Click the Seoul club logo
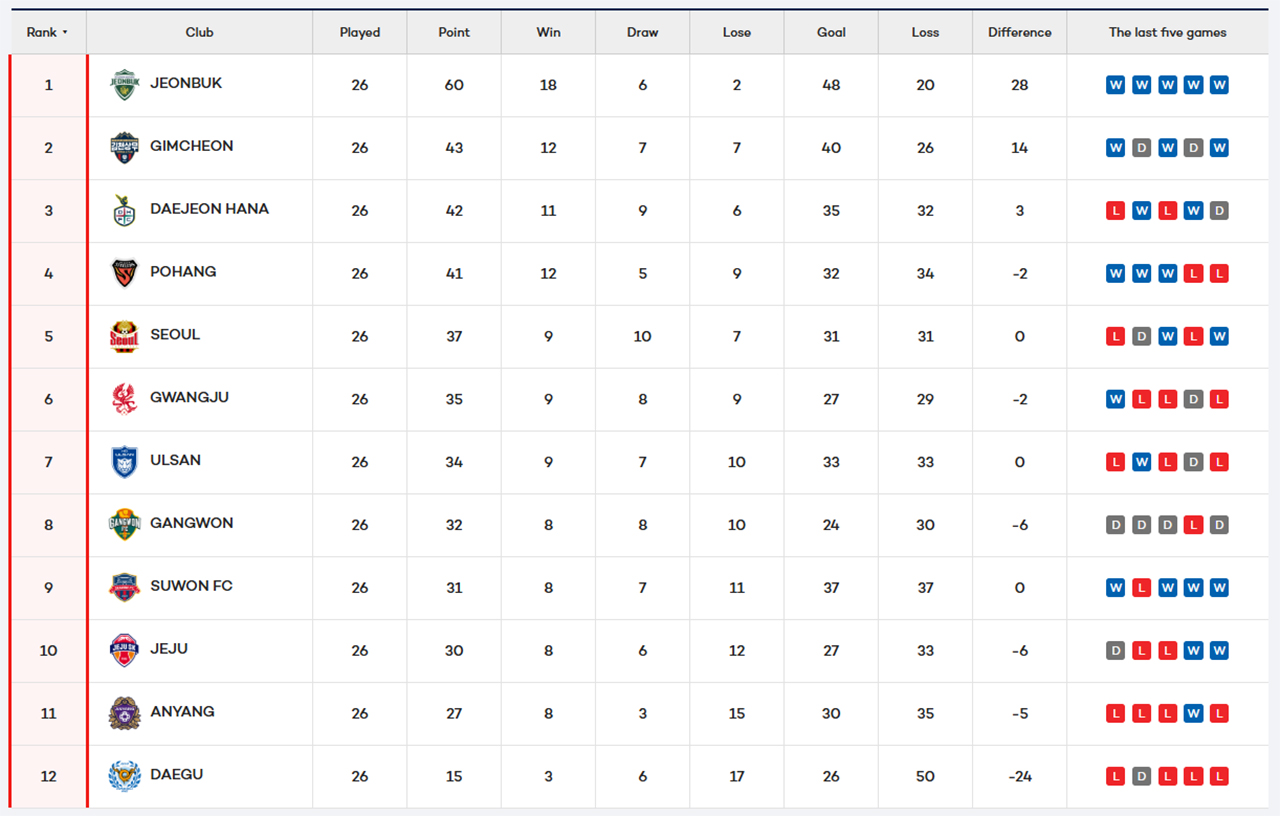1280x816 pixels. [124, 336]
